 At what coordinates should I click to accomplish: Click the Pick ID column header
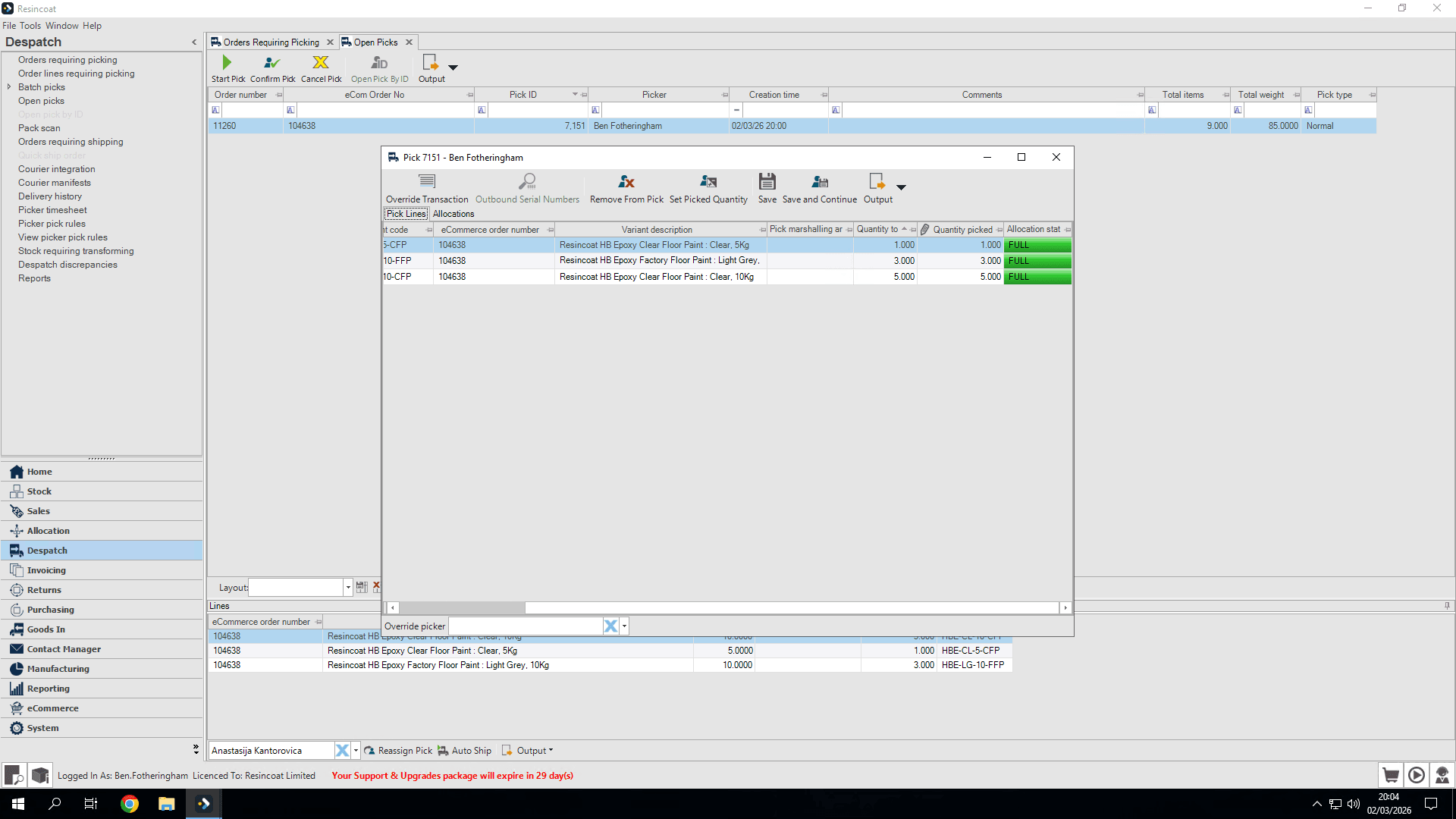(532, 95)
